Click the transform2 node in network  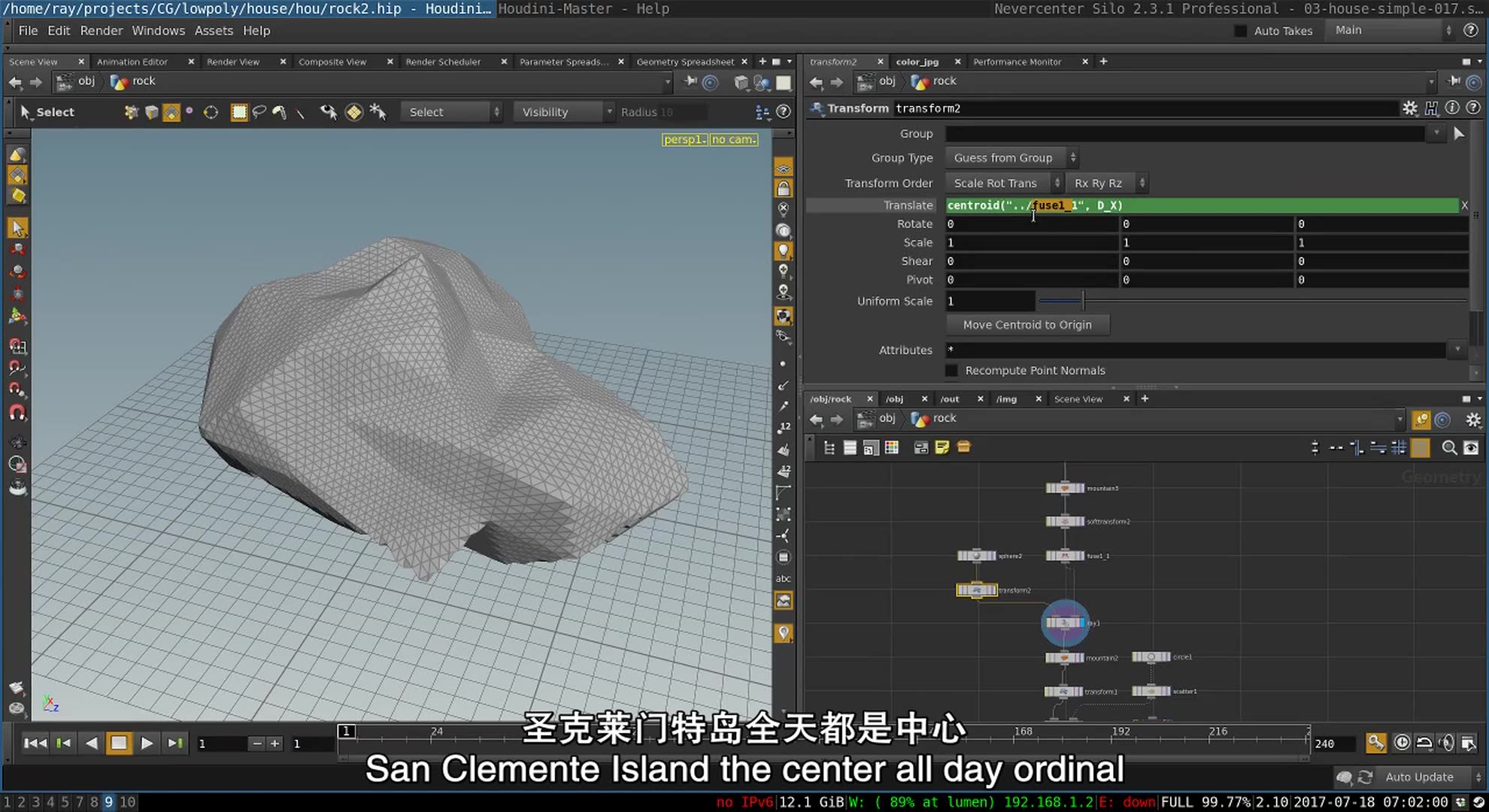tap(976, 590)
